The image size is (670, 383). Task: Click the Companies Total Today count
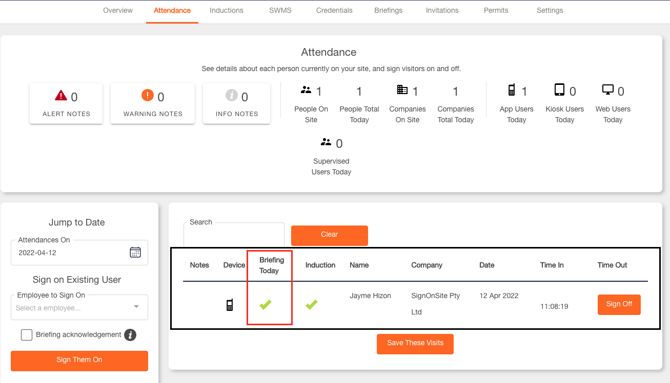coord(455,91)
